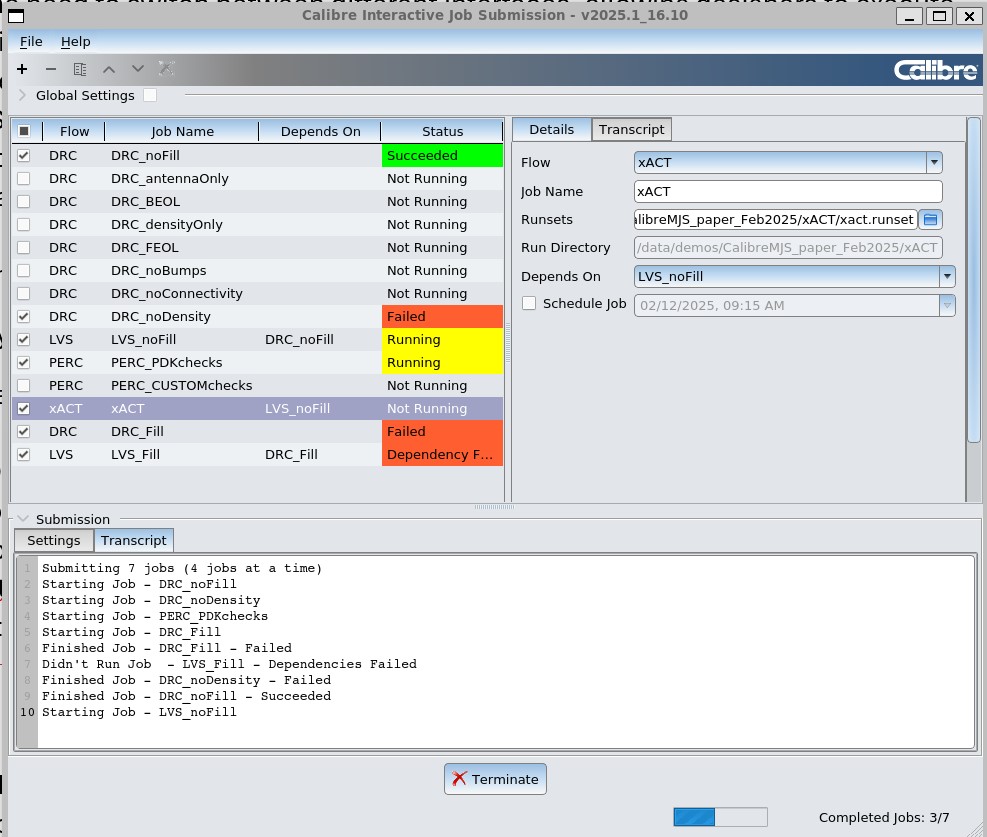Click the green Succeeded status cell

pyautogui.click(x=442, y=155)
